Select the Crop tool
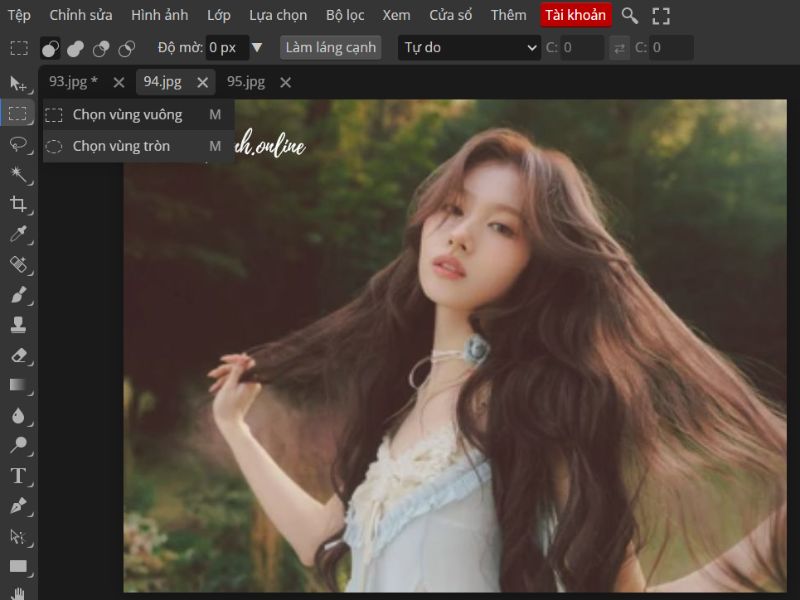800x600 pixels. [x=18, y=204]
